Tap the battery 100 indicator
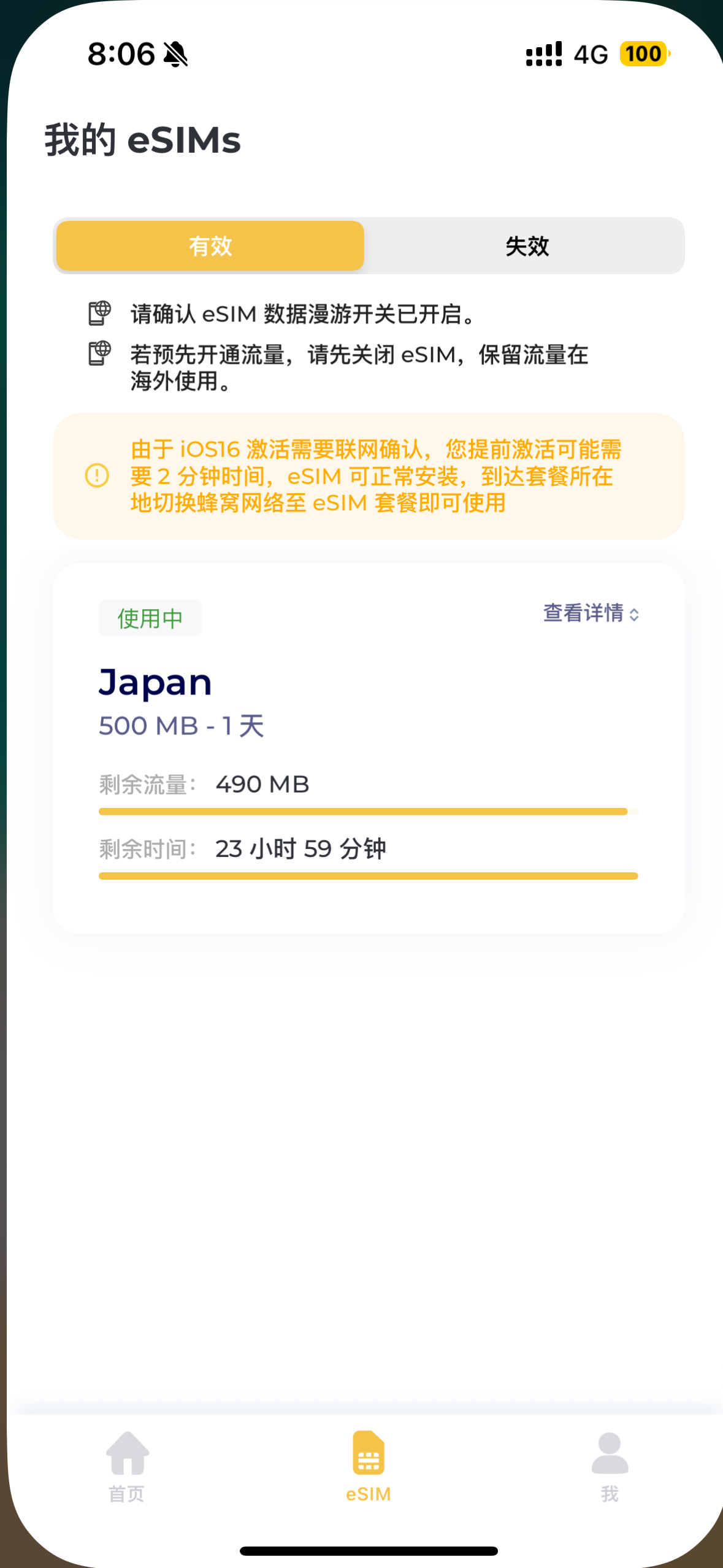 [644, 54]
